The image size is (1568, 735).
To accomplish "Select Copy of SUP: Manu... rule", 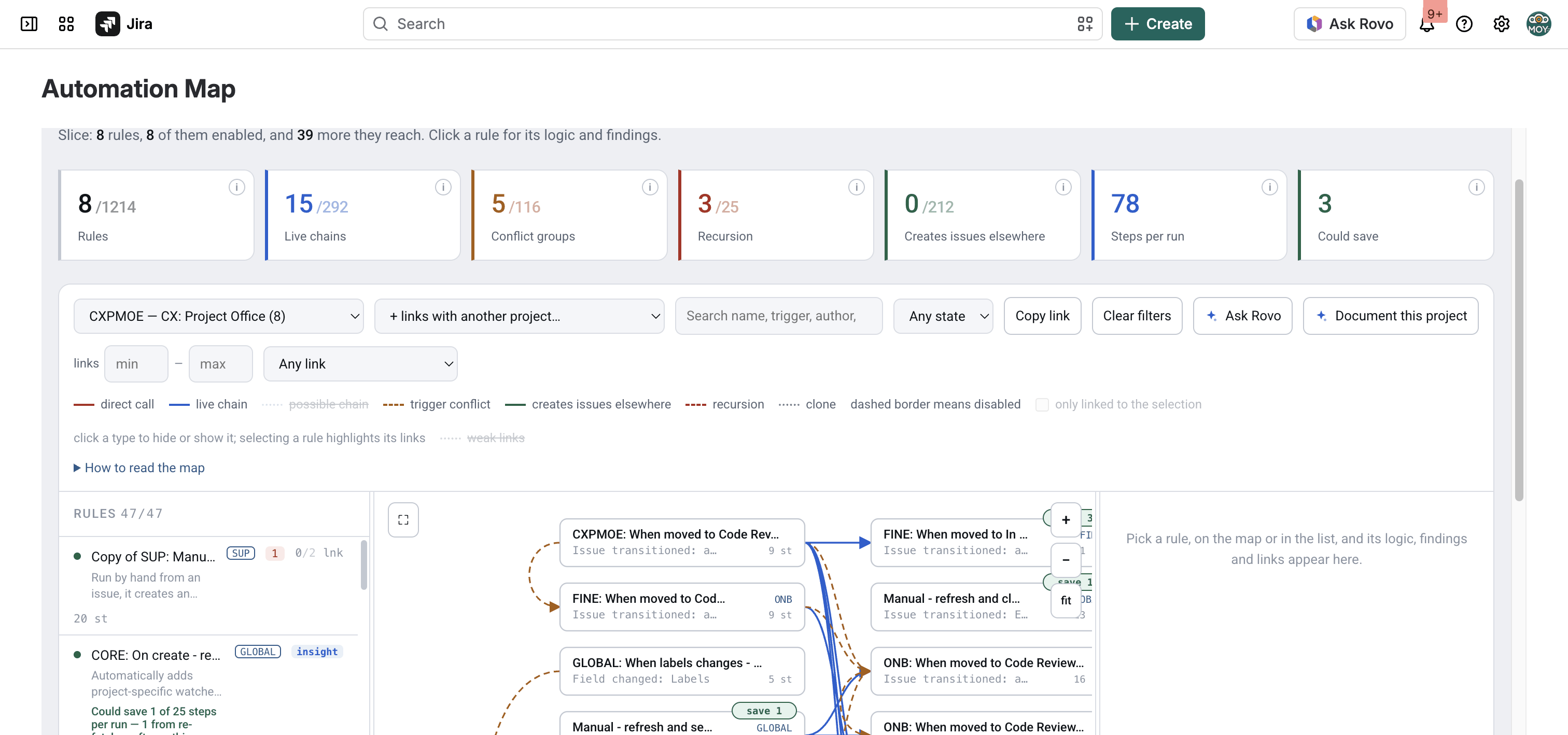I will click(209, 585).
